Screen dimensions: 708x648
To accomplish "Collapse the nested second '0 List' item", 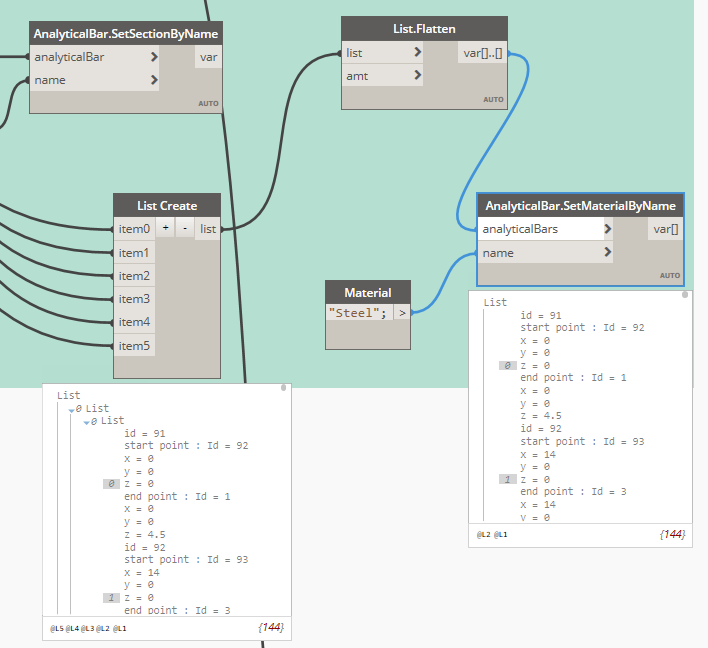I will (85, 421).
